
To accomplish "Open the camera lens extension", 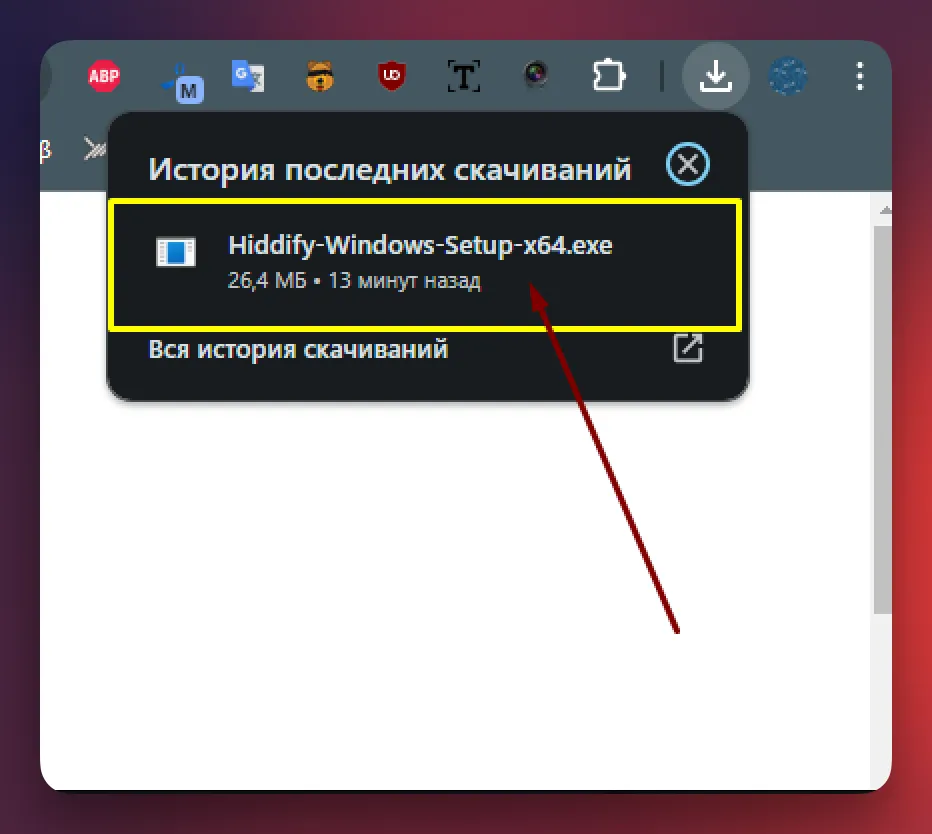I will 536,75.
